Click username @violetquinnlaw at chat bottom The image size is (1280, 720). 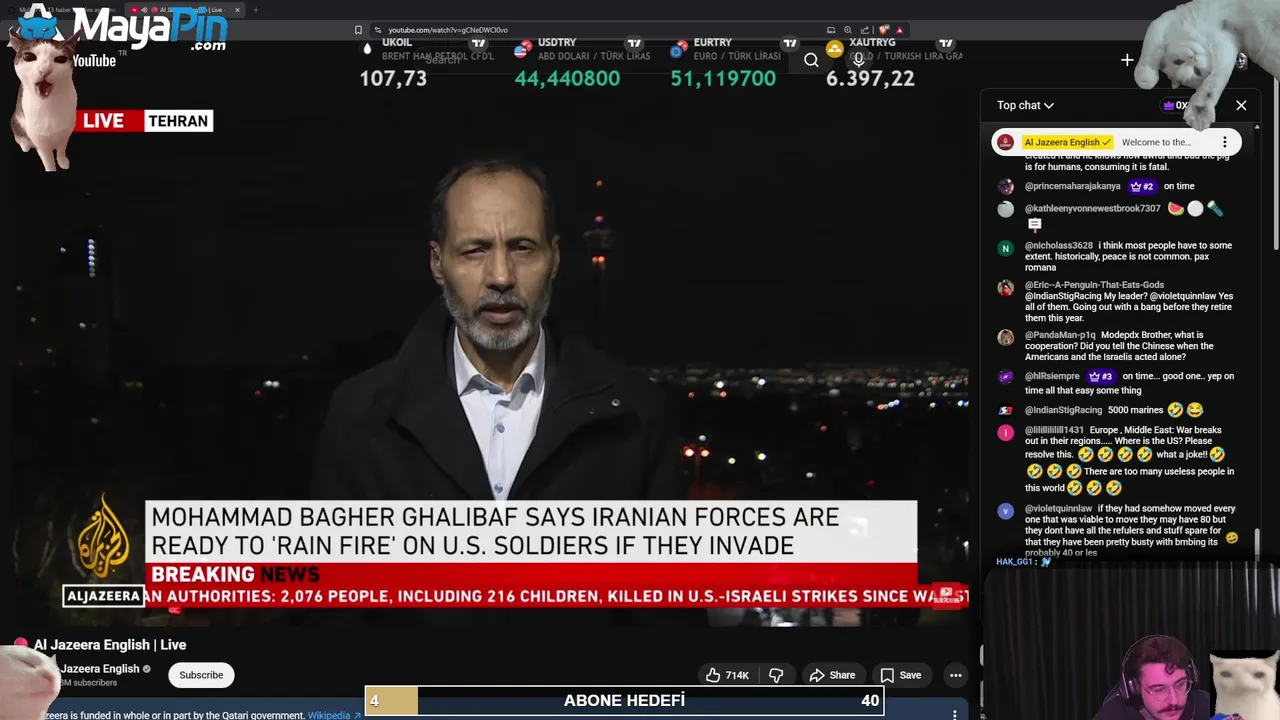point(1058,508)
